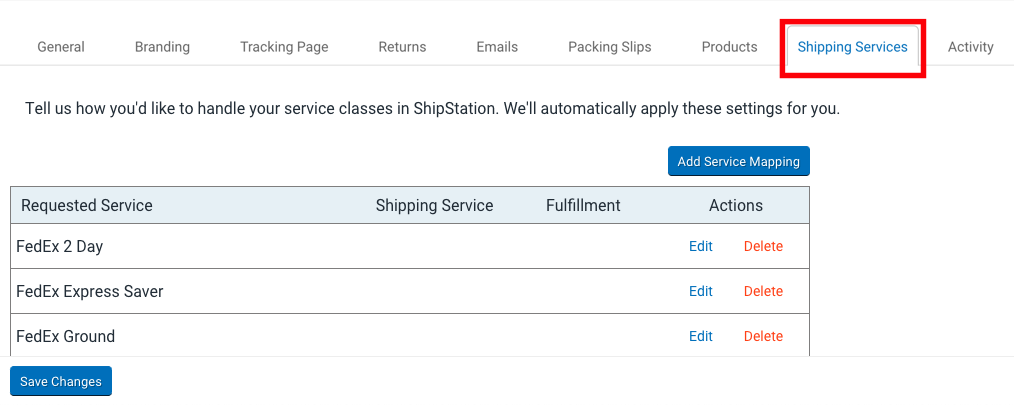
Task: Click the Save Changes button
Action: [61, 381]
